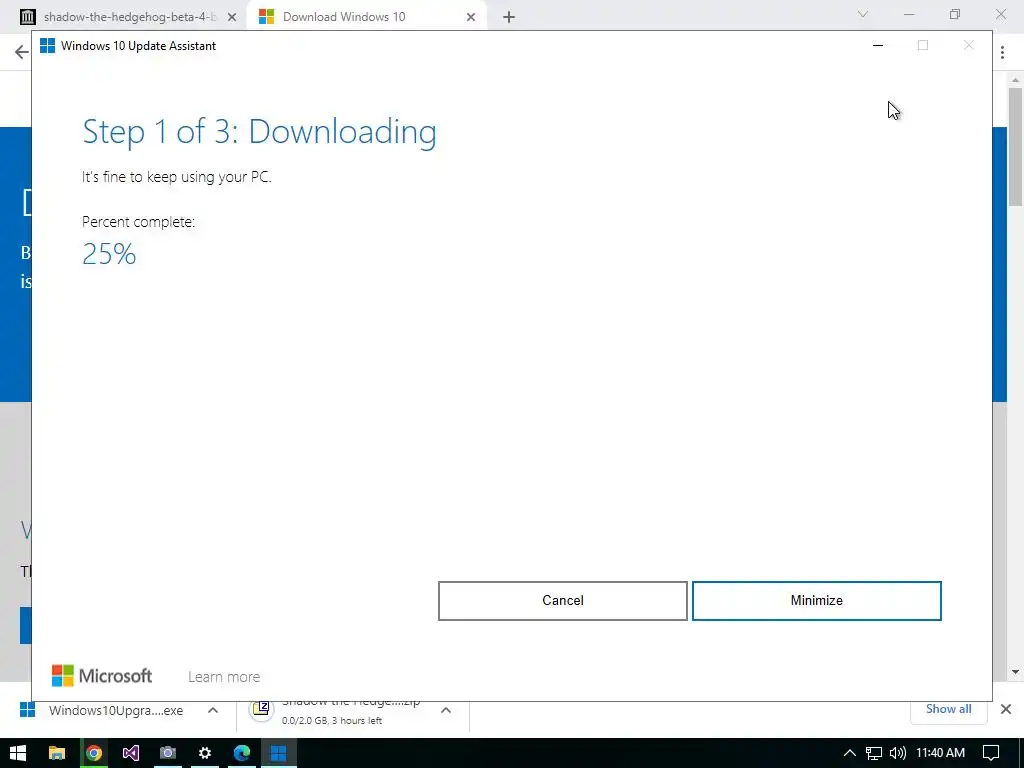Click the 25% percent complete value
The image size is (1024, 768).
coord(109,254)
